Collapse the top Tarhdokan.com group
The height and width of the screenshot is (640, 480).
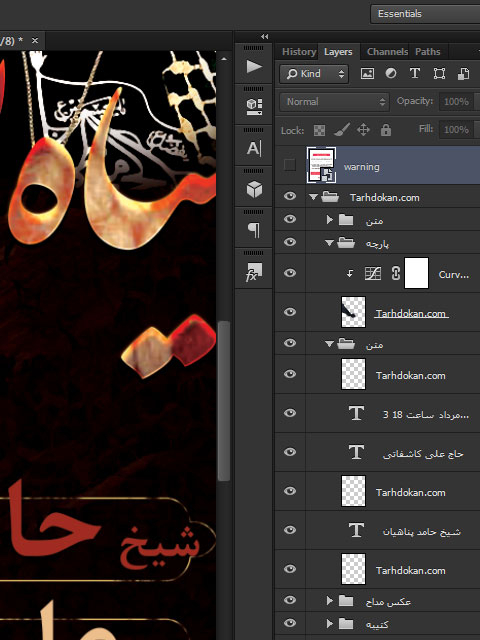tap(313, 197)
